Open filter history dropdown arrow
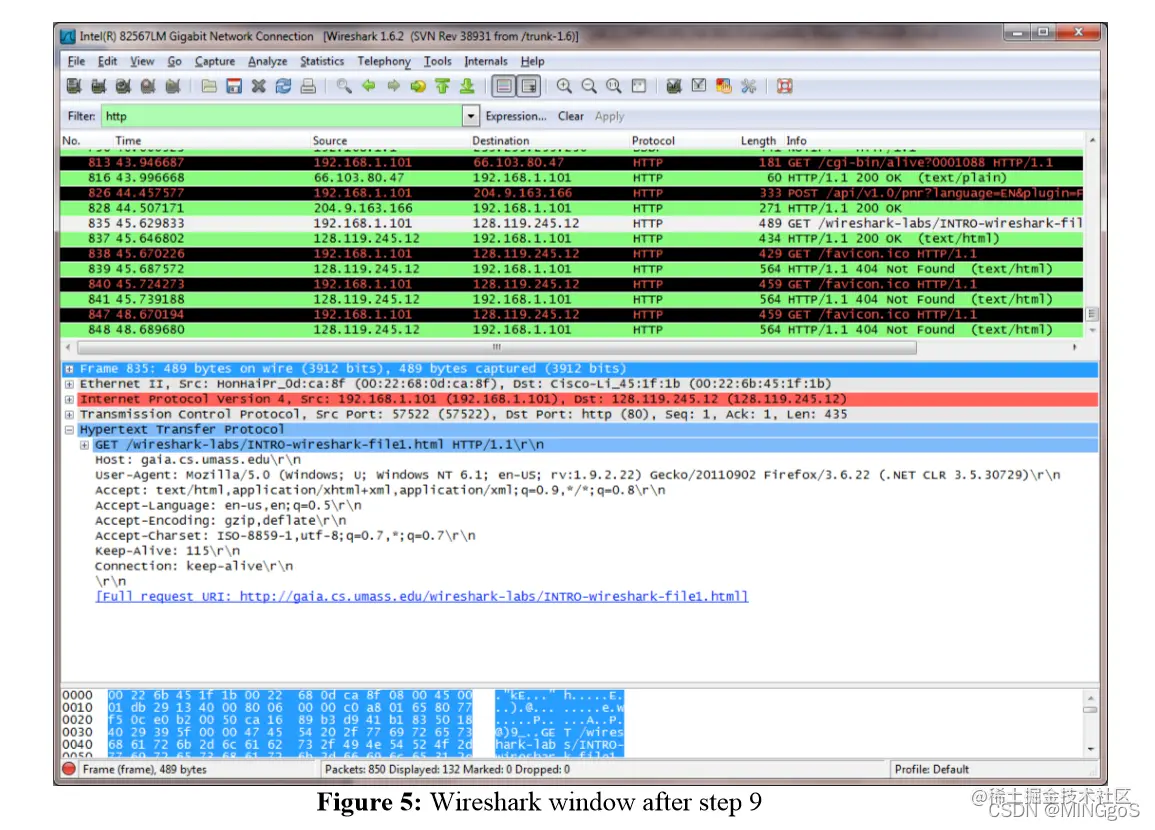 click(471, 116)
